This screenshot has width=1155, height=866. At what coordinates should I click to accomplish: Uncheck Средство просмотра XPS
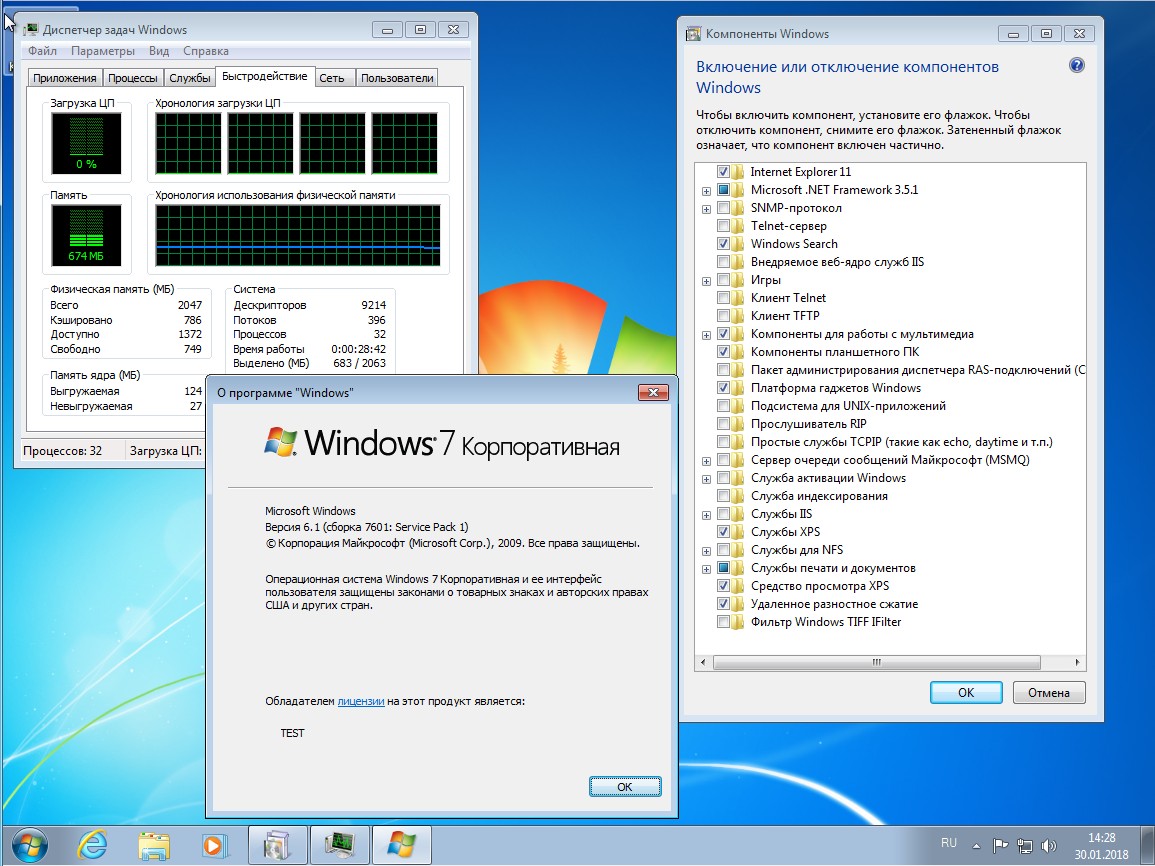(723, 586)
